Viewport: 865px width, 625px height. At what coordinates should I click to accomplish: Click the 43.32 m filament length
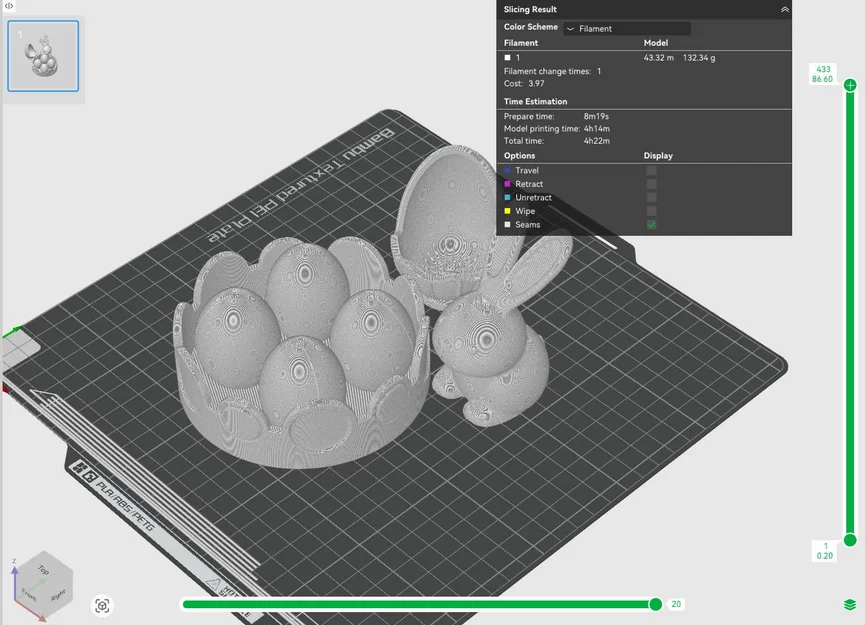click(659, 57)
